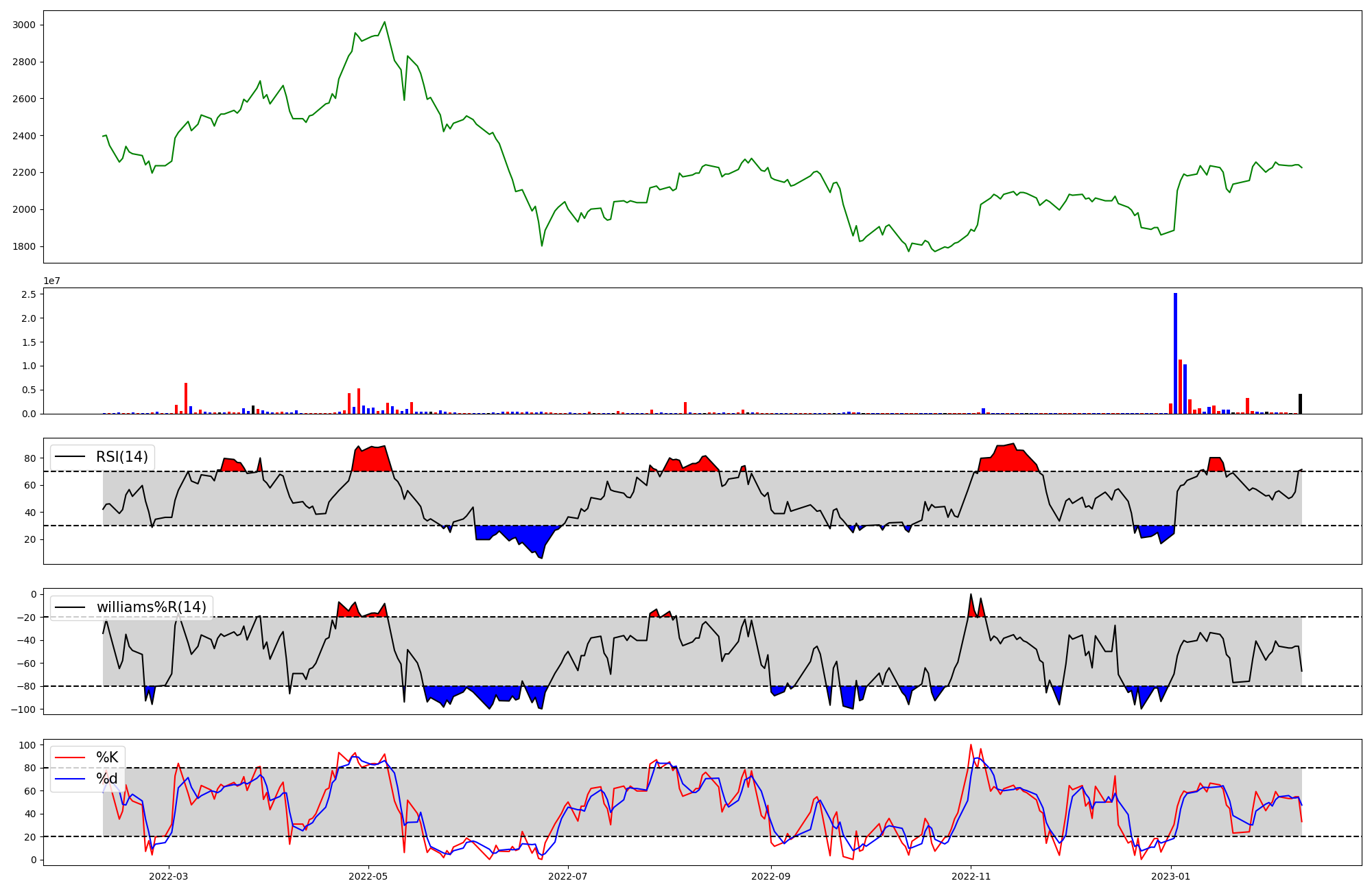Click the 1800 price axis label
This screenshot has width=1372, height=892.
pos(25,246)
